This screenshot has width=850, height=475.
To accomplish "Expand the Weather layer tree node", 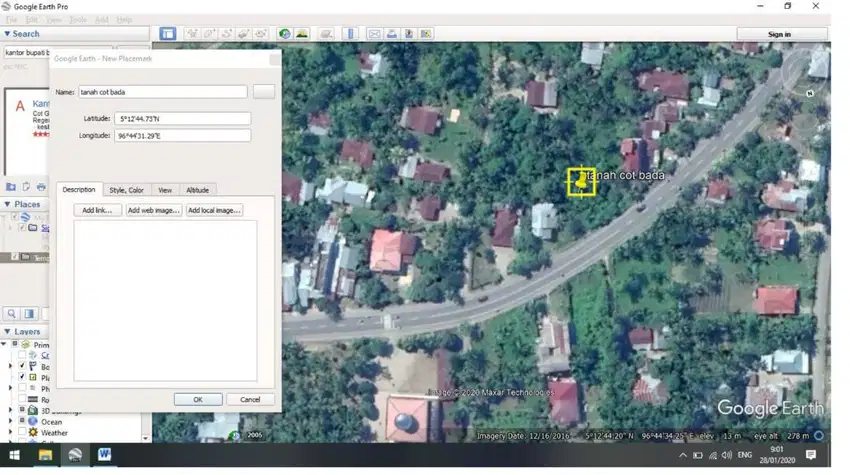I will click(x=10, y=432).
